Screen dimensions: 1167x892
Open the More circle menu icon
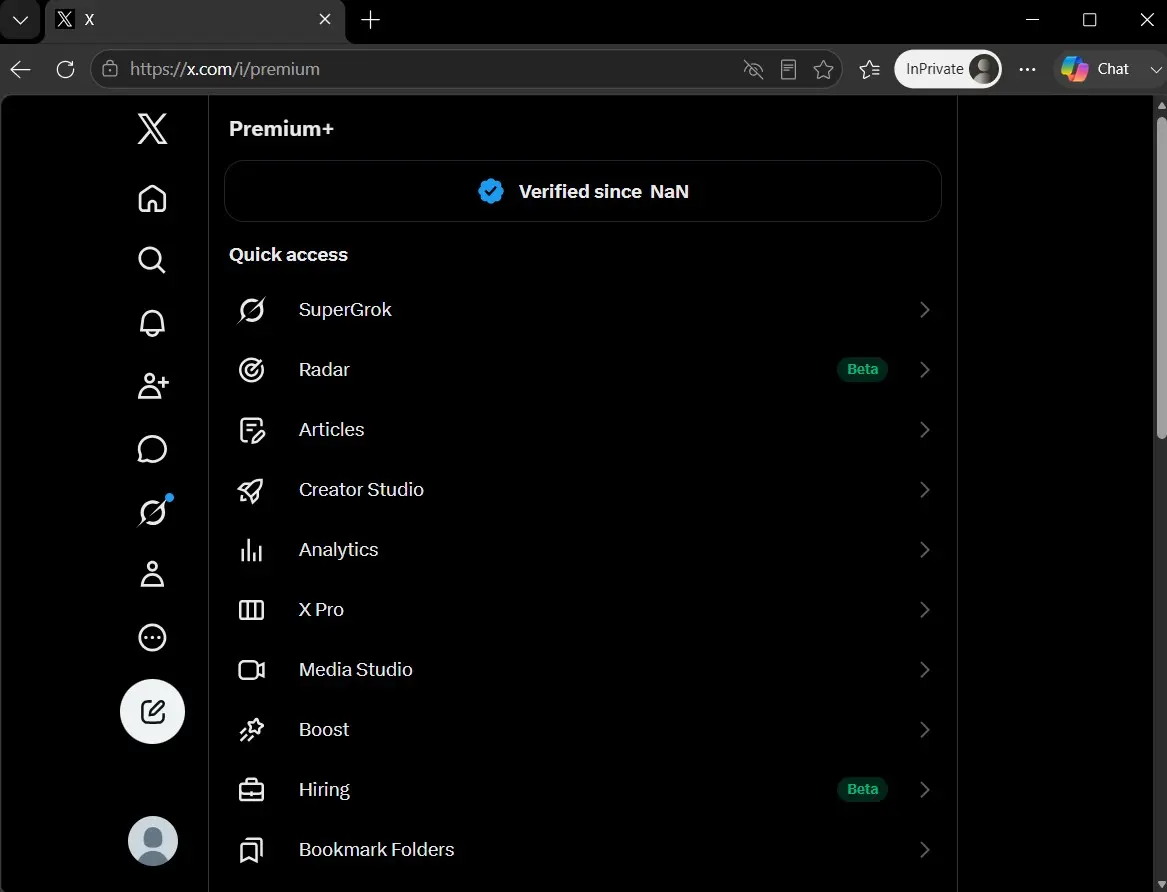point(152,637)
